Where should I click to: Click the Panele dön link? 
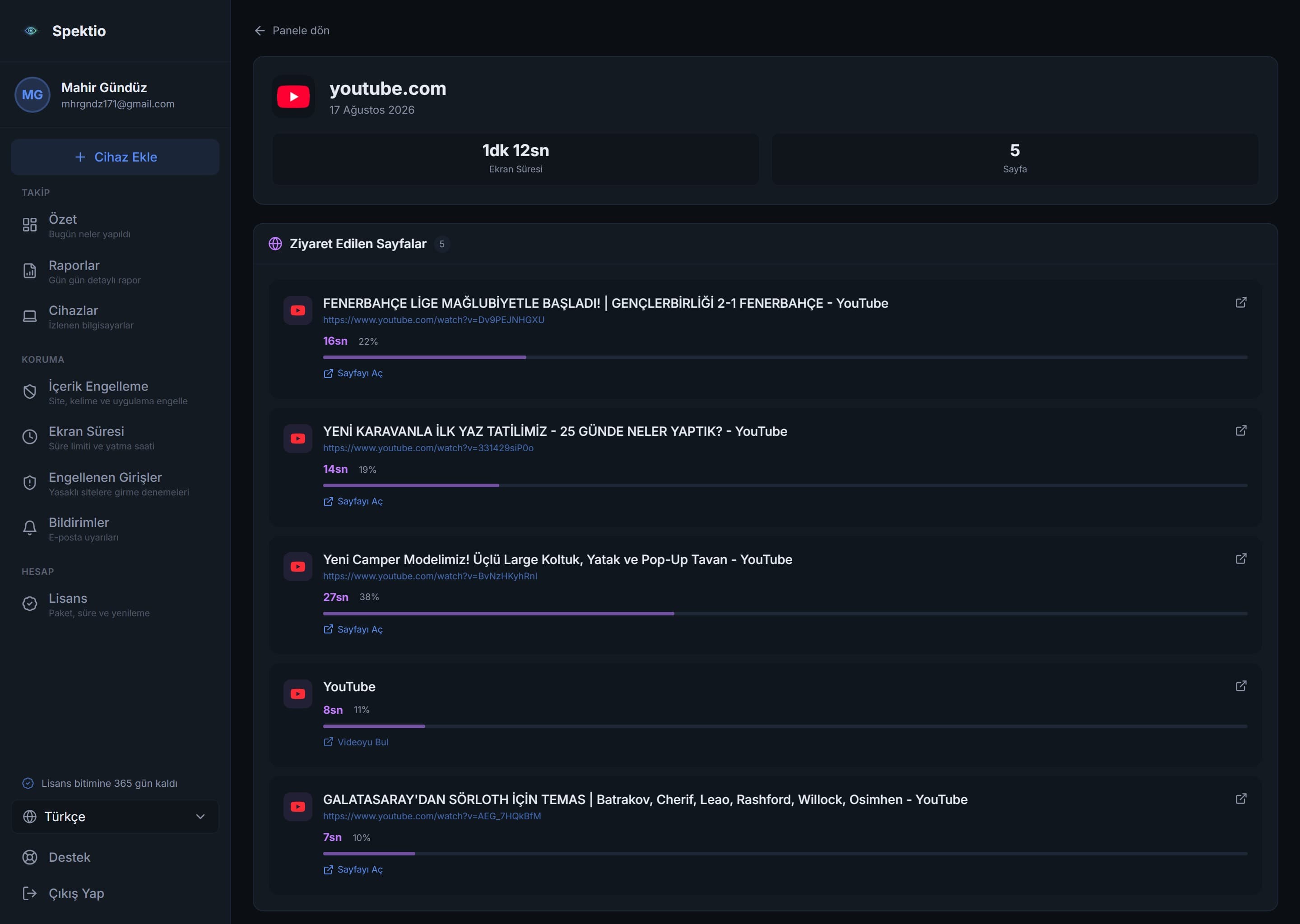pyautogui.click(x=292, y=31)
